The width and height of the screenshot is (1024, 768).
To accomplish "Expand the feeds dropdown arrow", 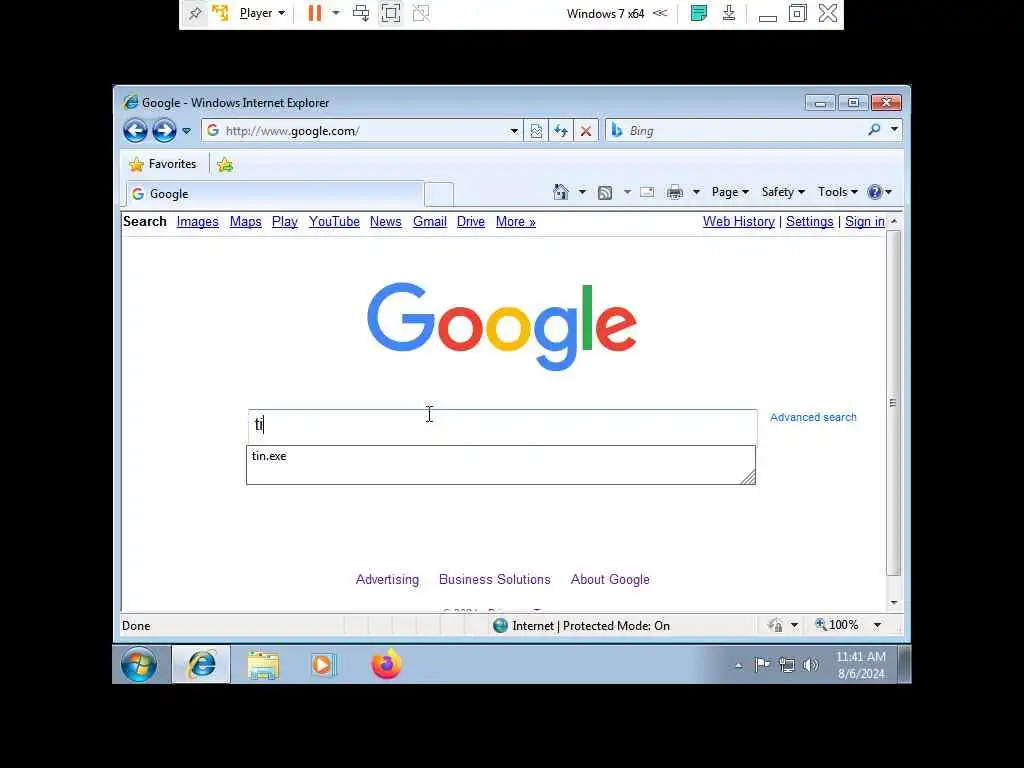I will pos(627,192).
